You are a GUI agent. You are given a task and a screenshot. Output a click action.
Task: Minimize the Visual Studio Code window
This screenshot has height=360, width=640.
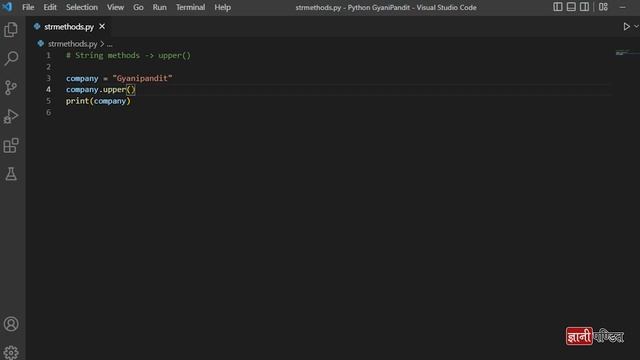point(622,7)
